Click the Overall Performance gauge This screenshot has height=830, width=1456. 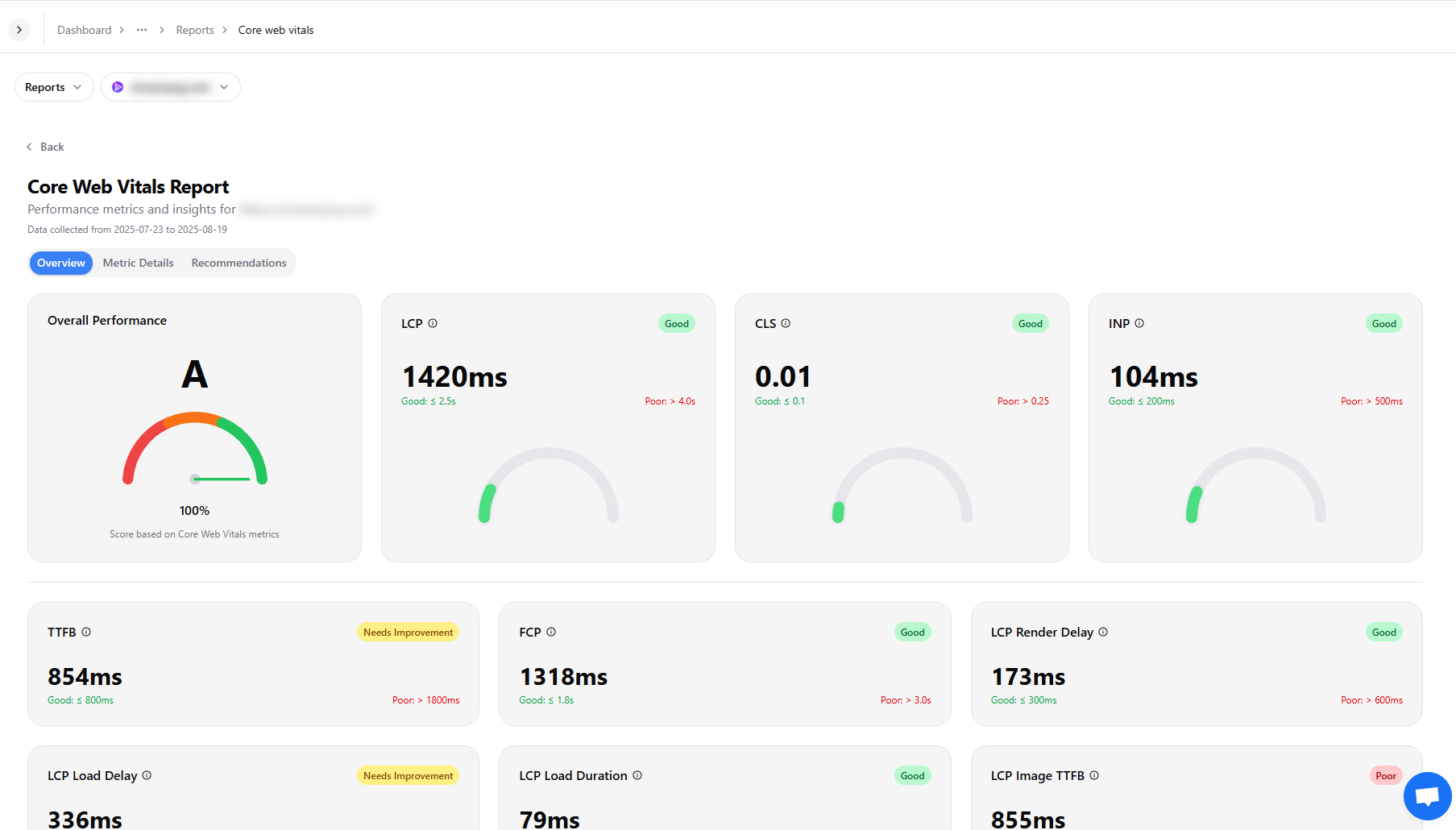click(195, 450)
